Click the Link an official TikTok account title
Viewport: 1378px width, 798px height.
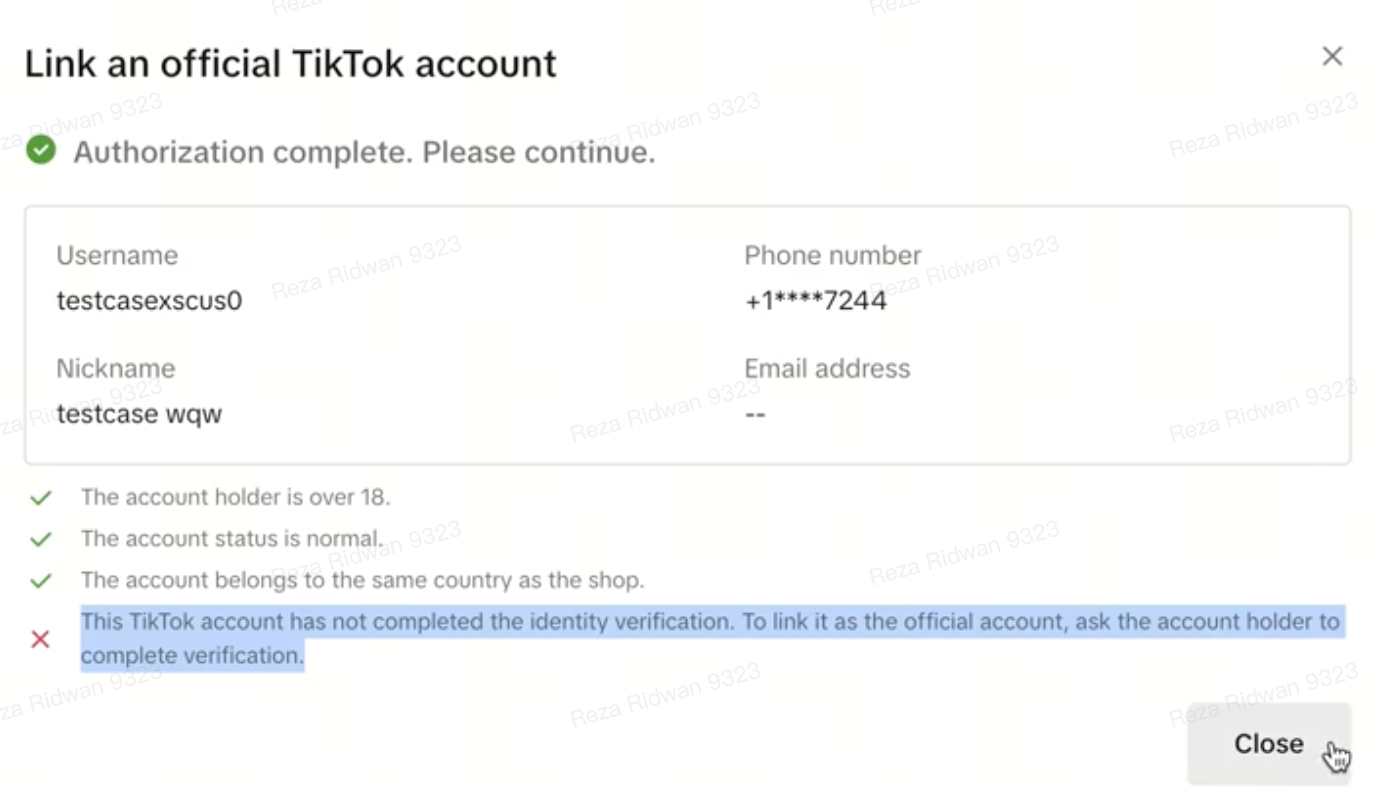point(290,64)
